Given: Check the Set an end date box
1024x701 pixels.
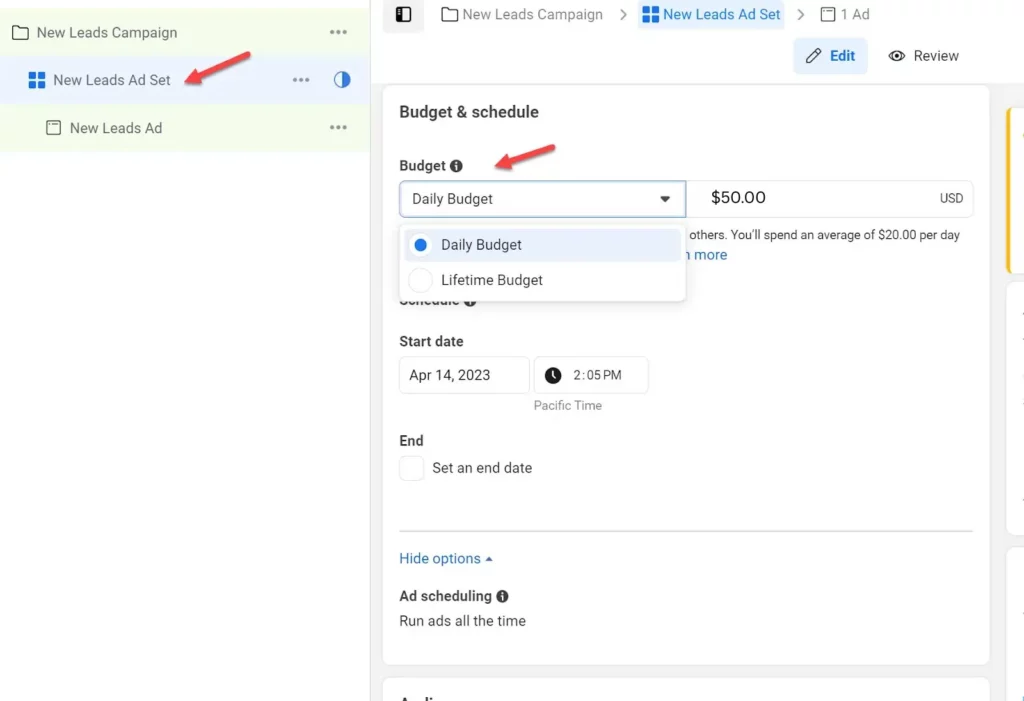Looking at the screenshot, I should pos(412,468).
